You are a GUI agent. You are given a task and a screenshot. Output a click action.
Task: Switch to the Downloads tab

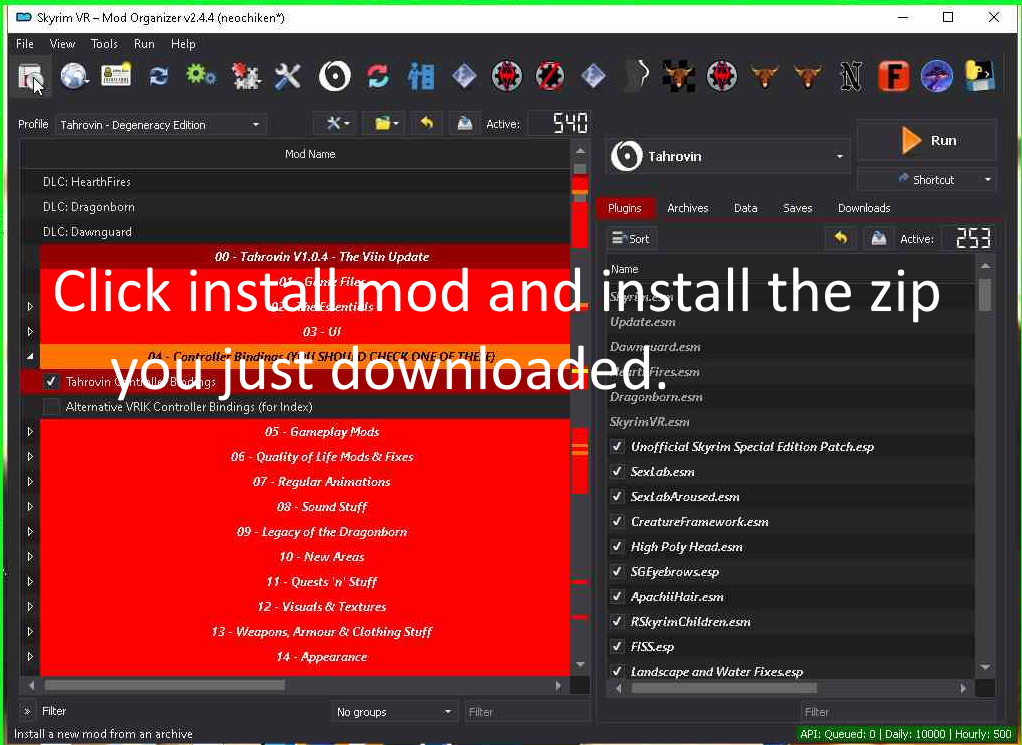coord(864,208)
